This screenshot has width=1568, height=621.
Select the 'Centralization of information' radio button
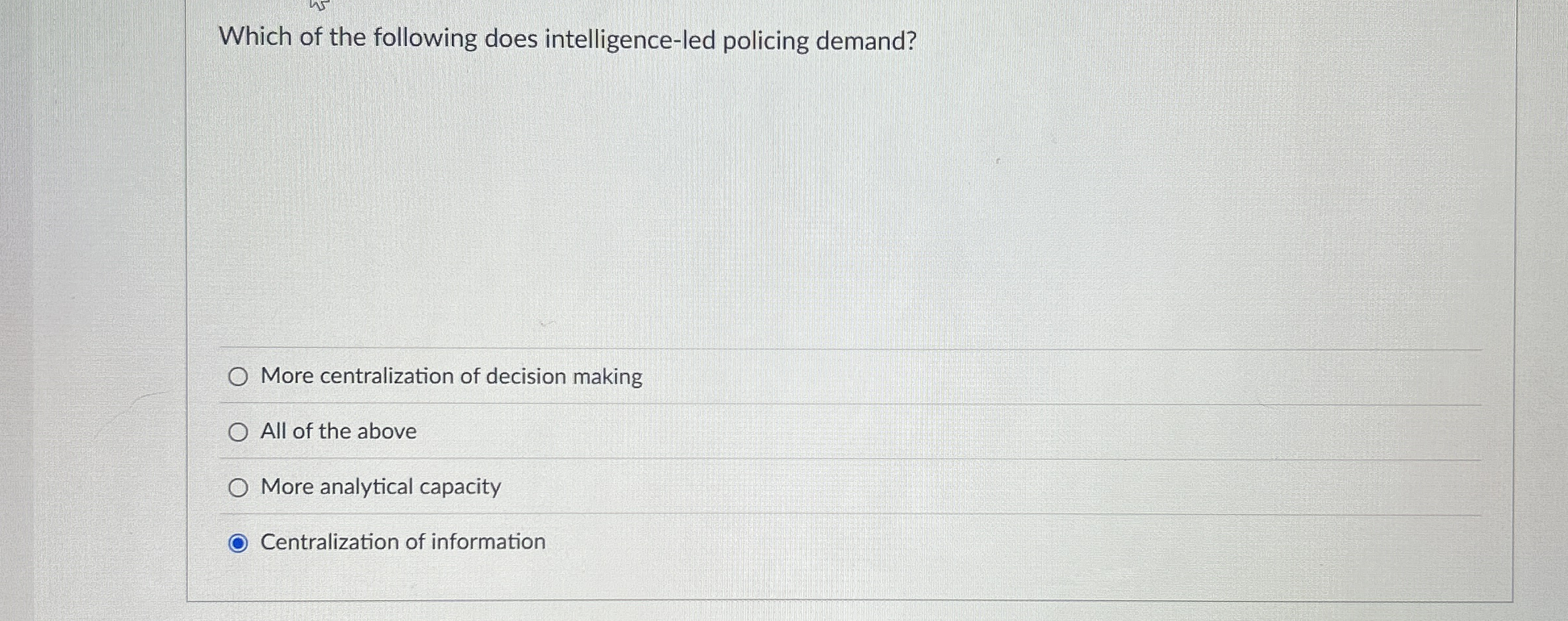pos(239,541)
